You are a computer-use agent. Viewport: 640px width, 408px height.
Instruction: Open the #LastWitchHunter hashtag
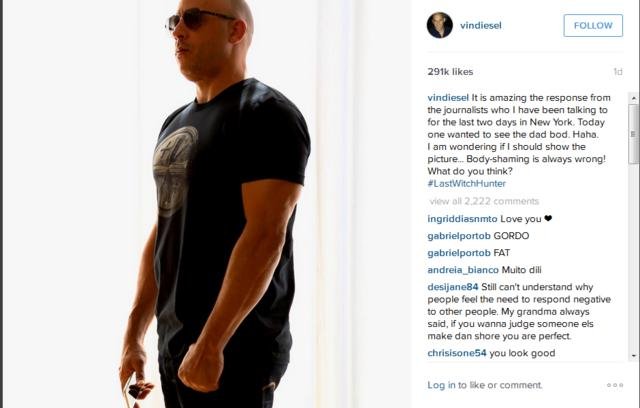[467, 184]
